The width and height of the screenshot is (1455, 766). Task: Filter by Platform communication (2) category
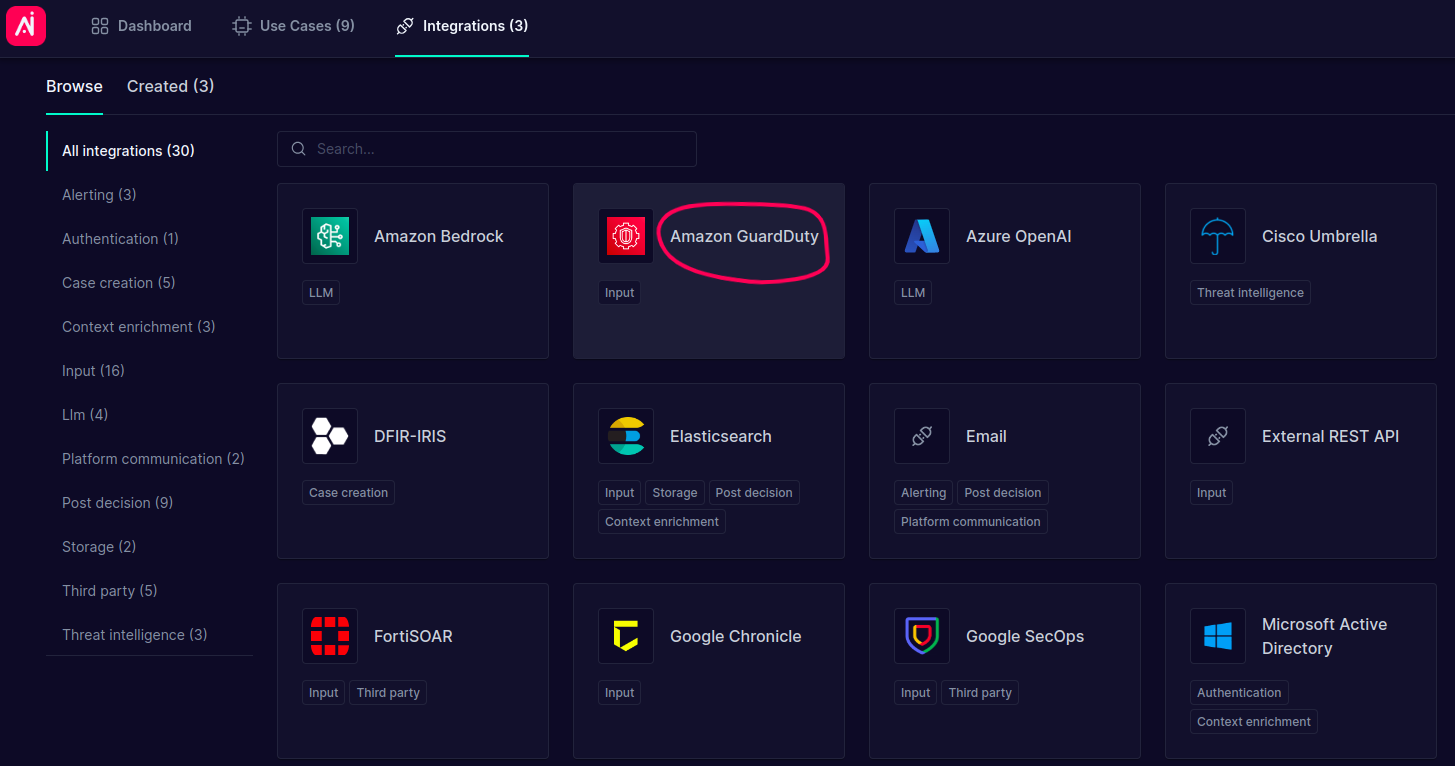(x=153, y=459)
